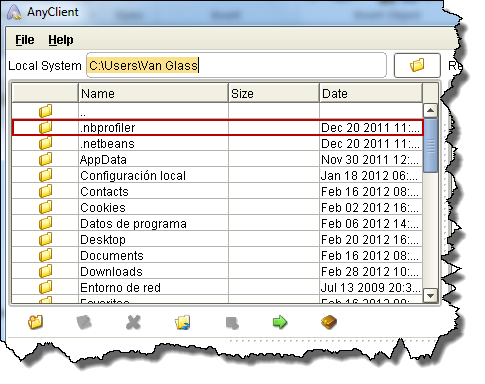The image size is (485, 384).
Task: Click the green transfer arrow icon
Action: [280, 322]
